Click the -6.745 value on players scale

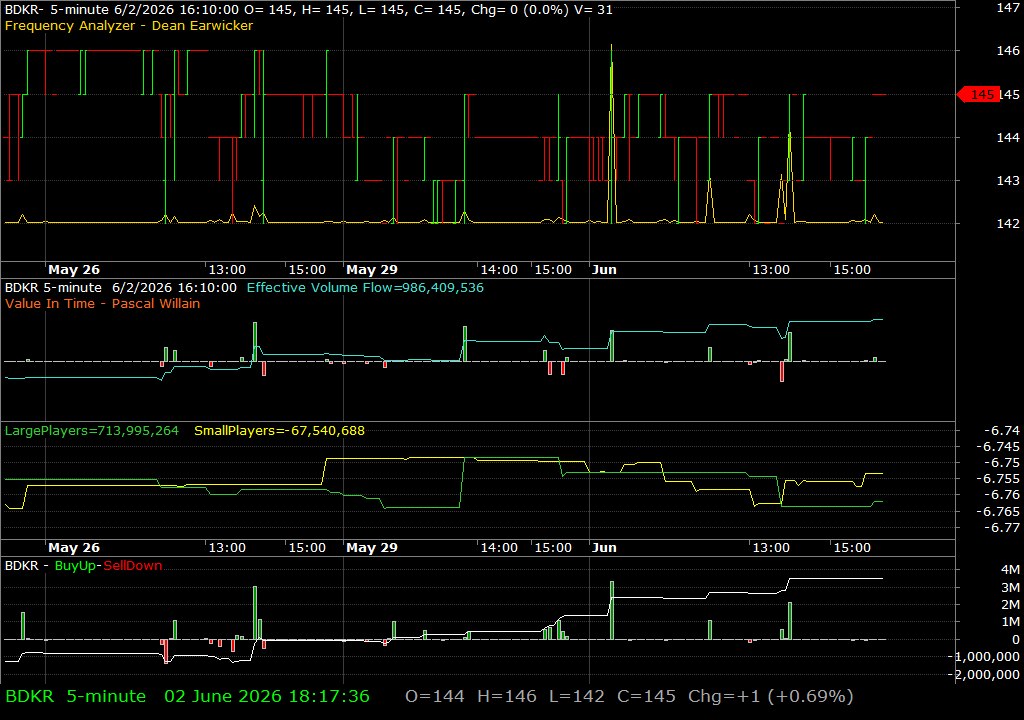[x=998, y=447]
